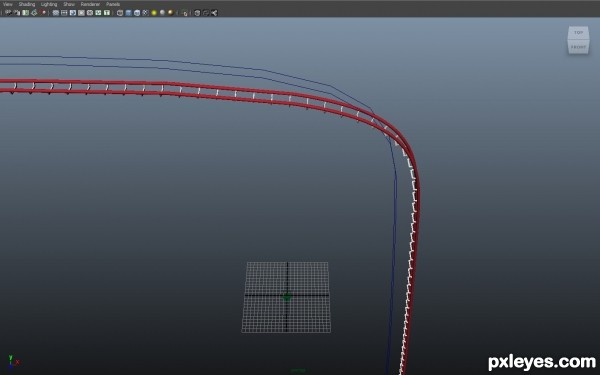
Task: Enable Textured display checker icon
Action: click(145, 13)
